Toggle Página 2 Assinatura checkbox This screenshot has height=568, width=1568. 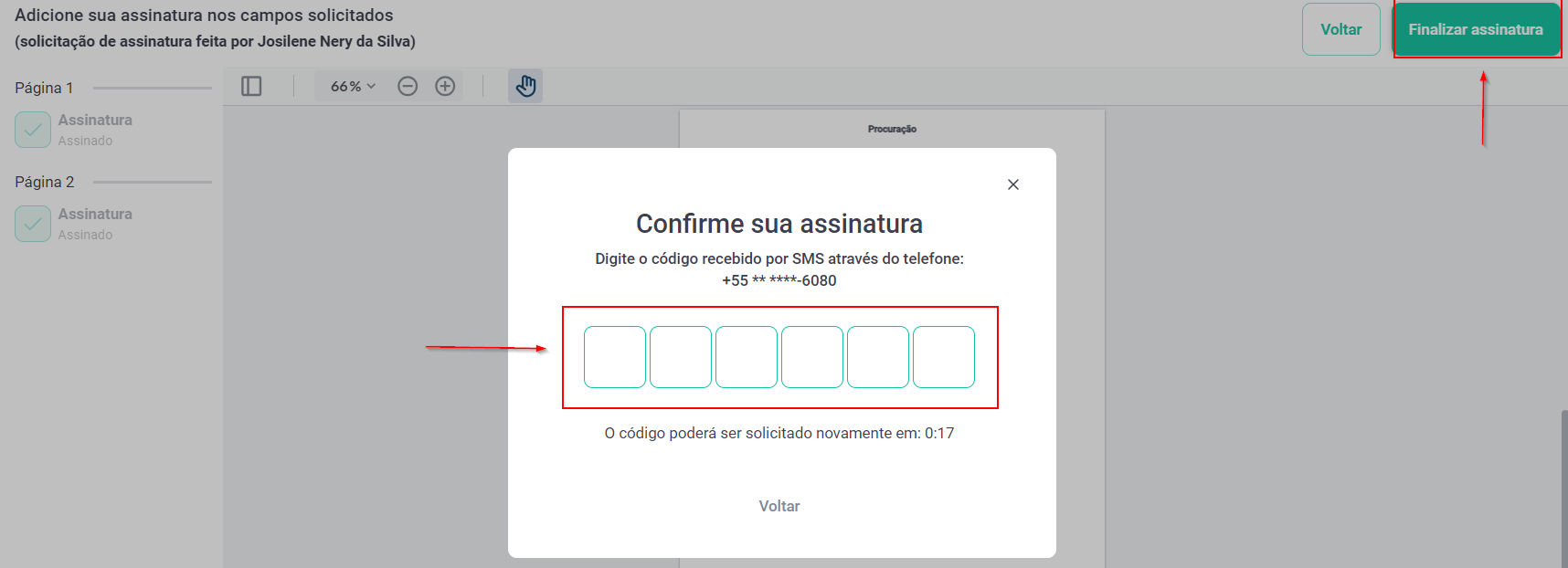[33, 224]
